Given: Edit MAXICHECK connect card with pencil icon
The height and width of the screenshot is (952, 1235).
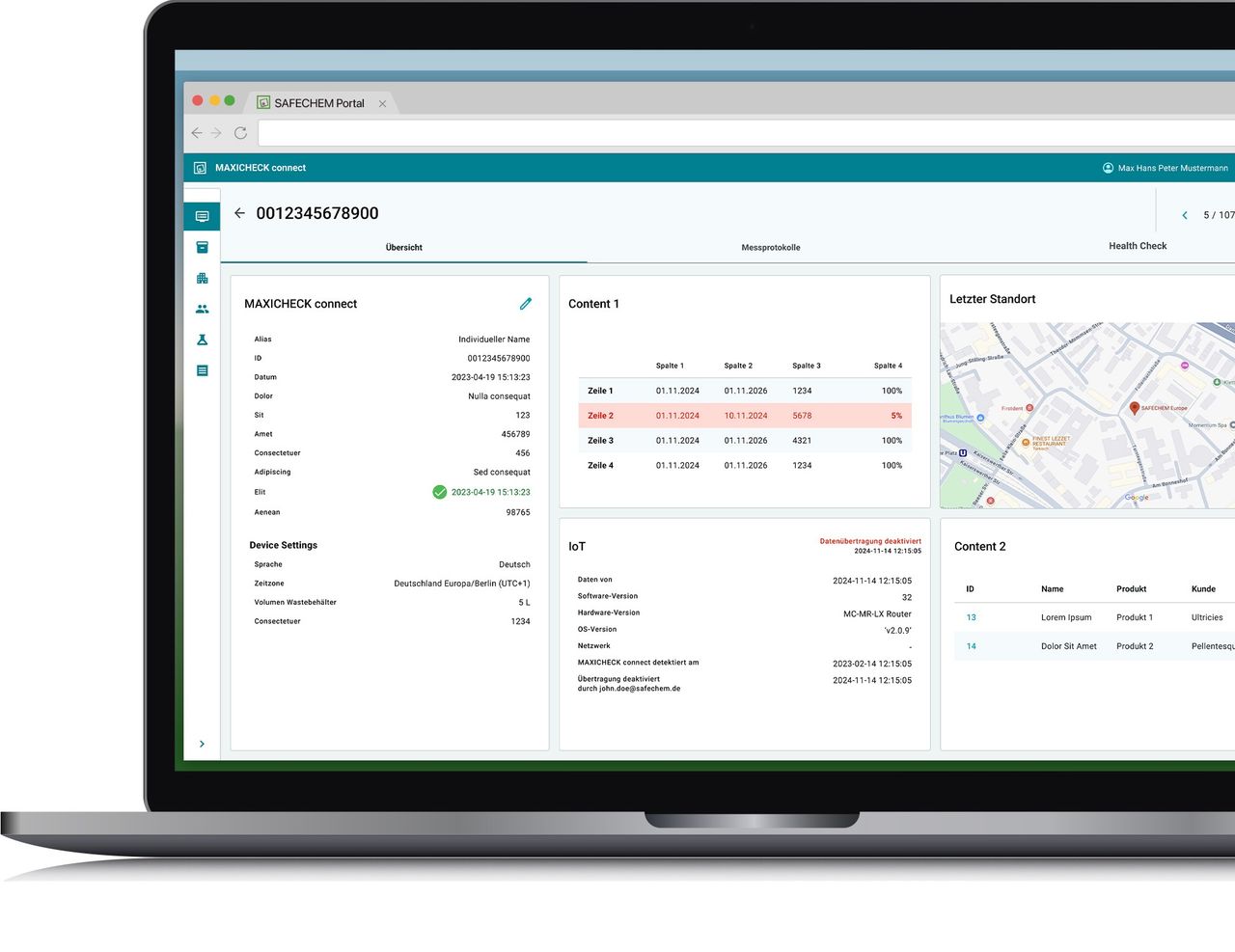Looking at the screenshot, I should [526, 304].
